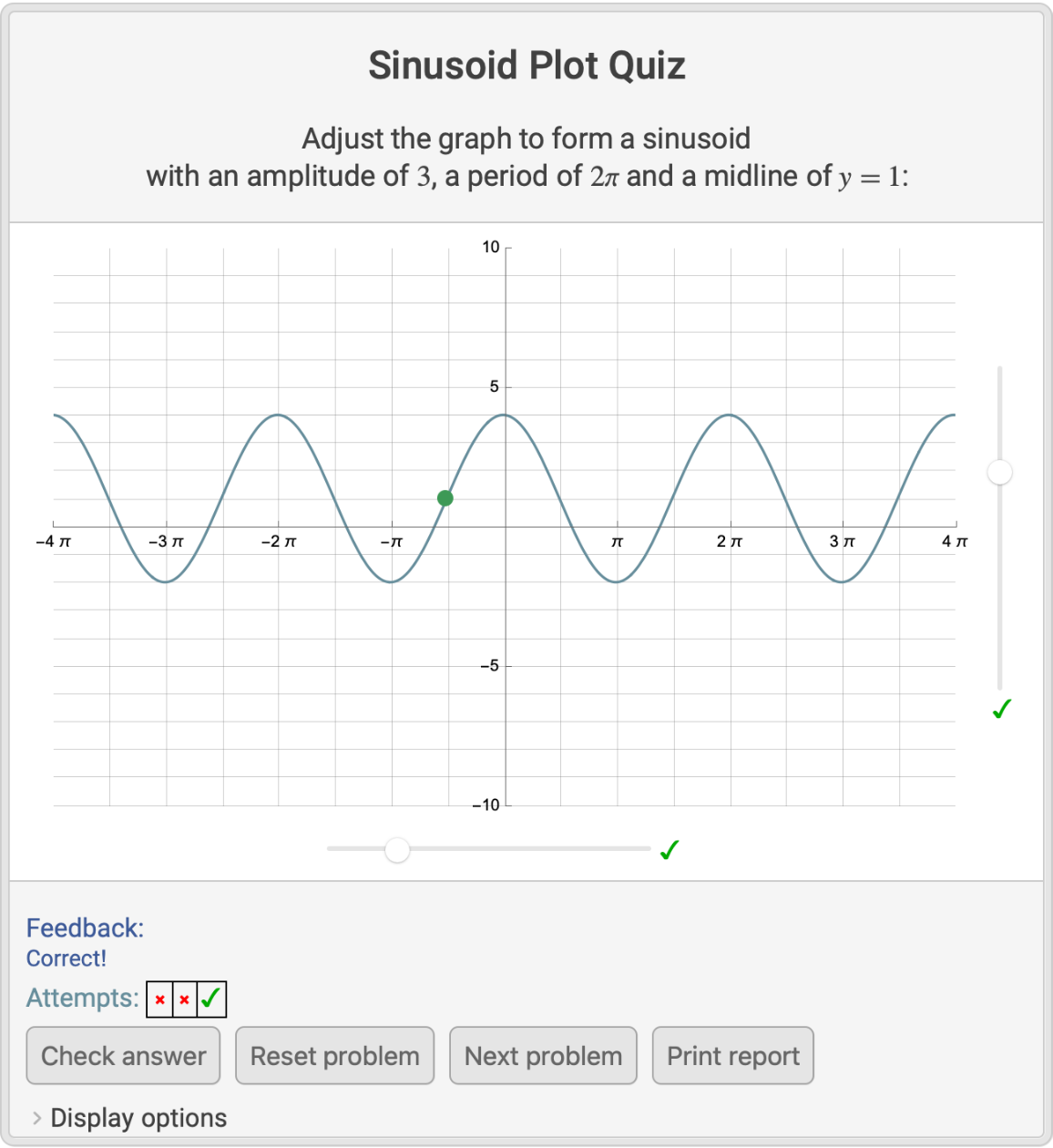Click the green checkmark beside the horizontal slider
This screenshot has width=1053, height=1148.
tap(670, 850)
